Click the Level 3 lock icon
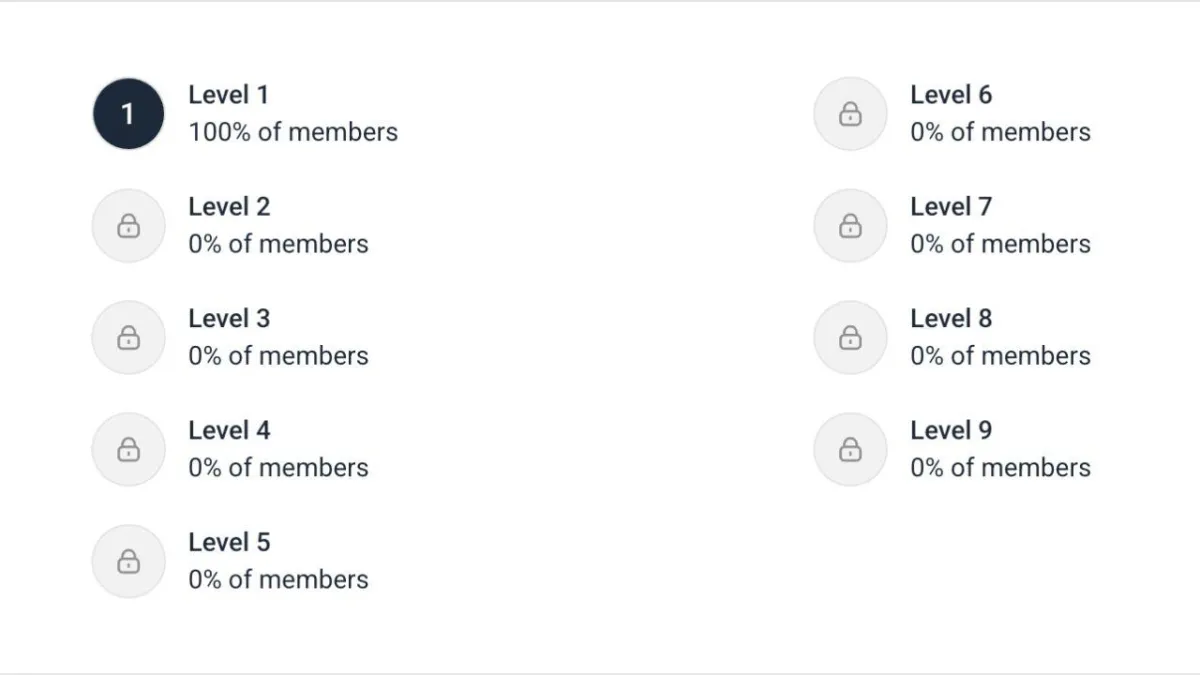This screenshot has height=675, width=1200. tap(128, 338)
